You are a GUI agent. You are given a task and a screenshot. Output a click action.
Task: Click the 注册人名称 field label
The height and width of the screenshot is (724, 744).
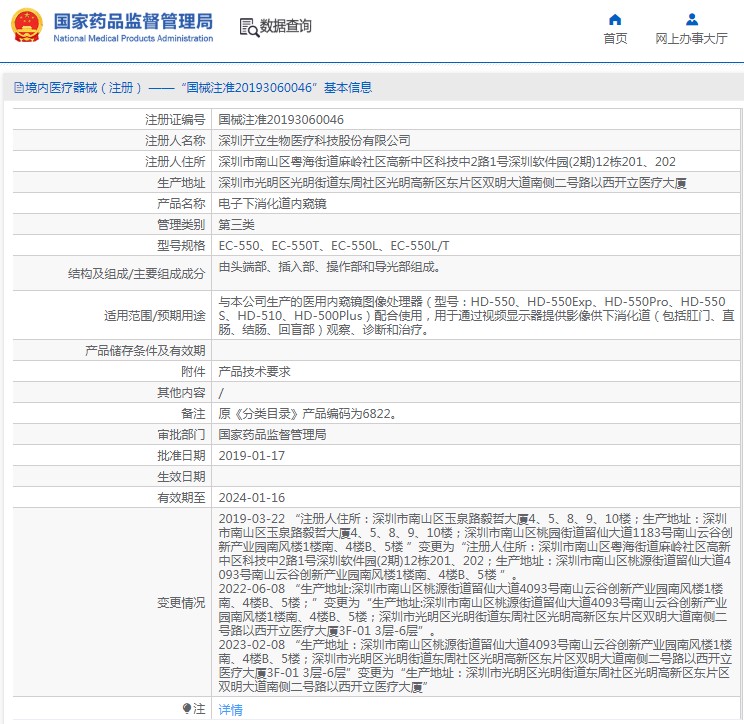click(175, 140)
